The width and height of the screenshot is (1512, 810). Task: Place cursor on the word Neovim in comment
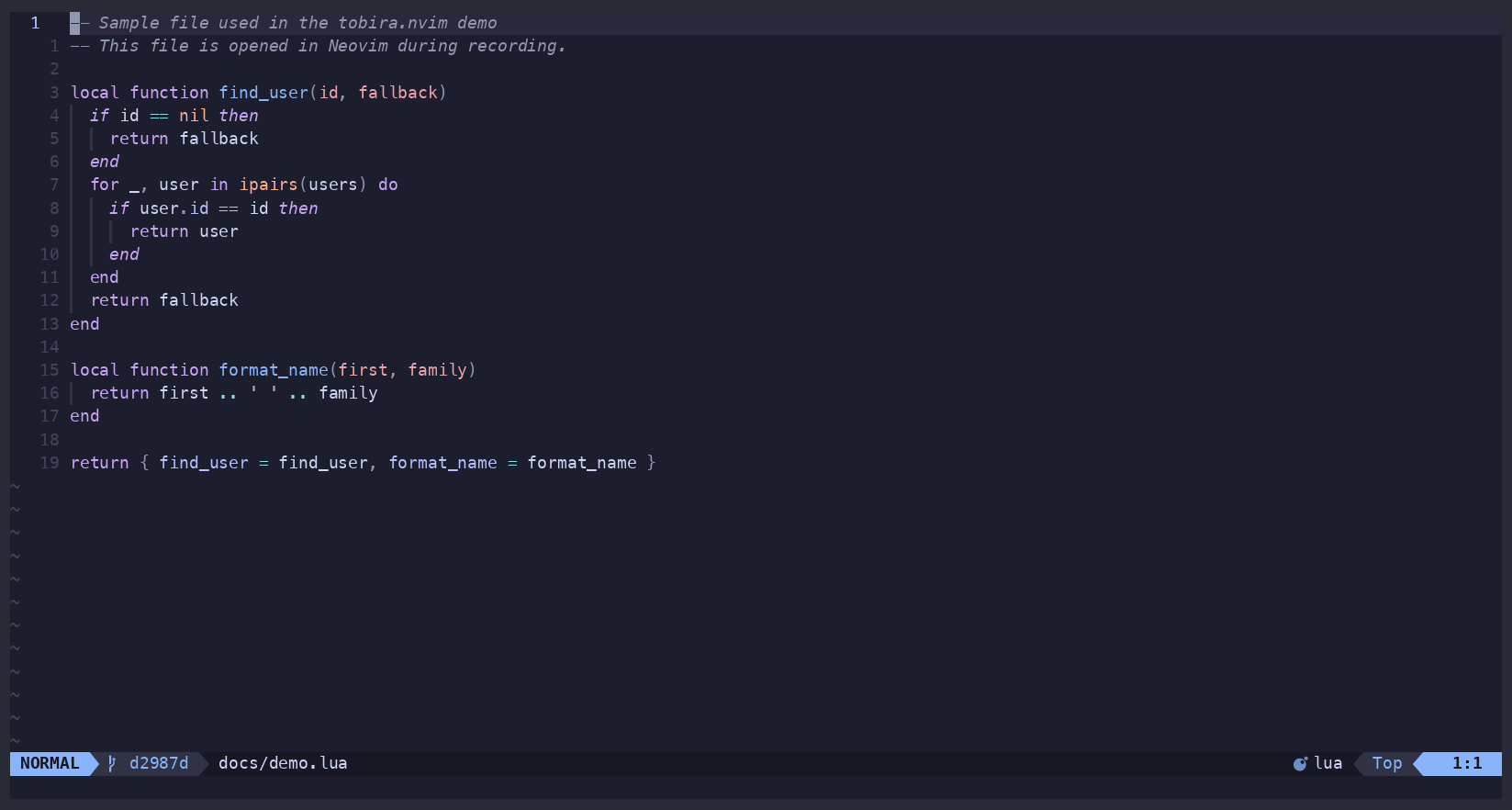click(358, 46)
